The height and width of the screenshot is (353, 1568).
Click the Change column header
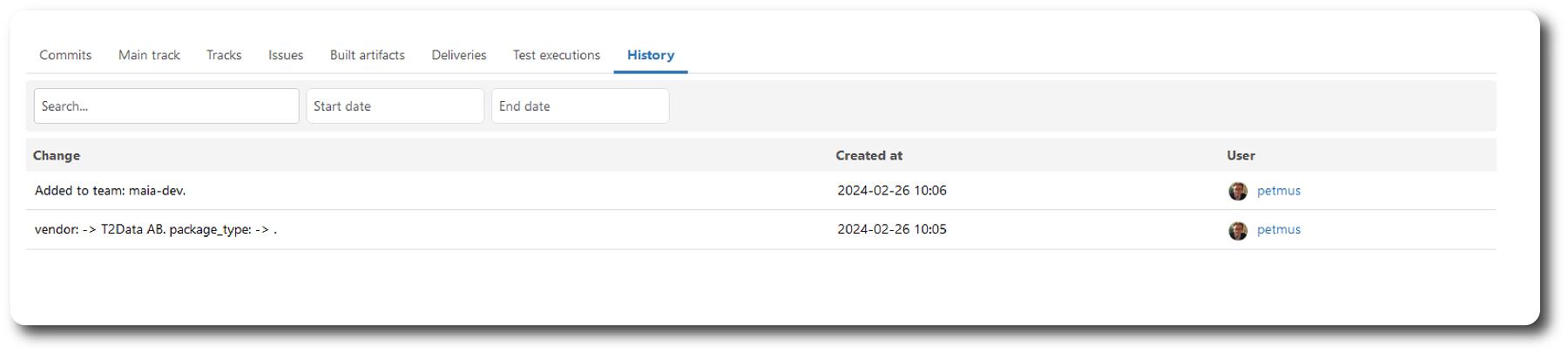[57, 155]
